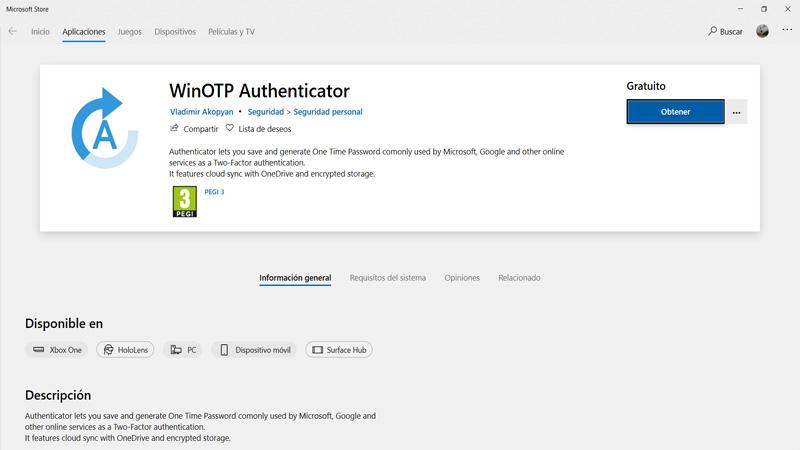The image size is (800, 450).
Task: Open the top-right more options menu
Action: [x=787, y=30]
